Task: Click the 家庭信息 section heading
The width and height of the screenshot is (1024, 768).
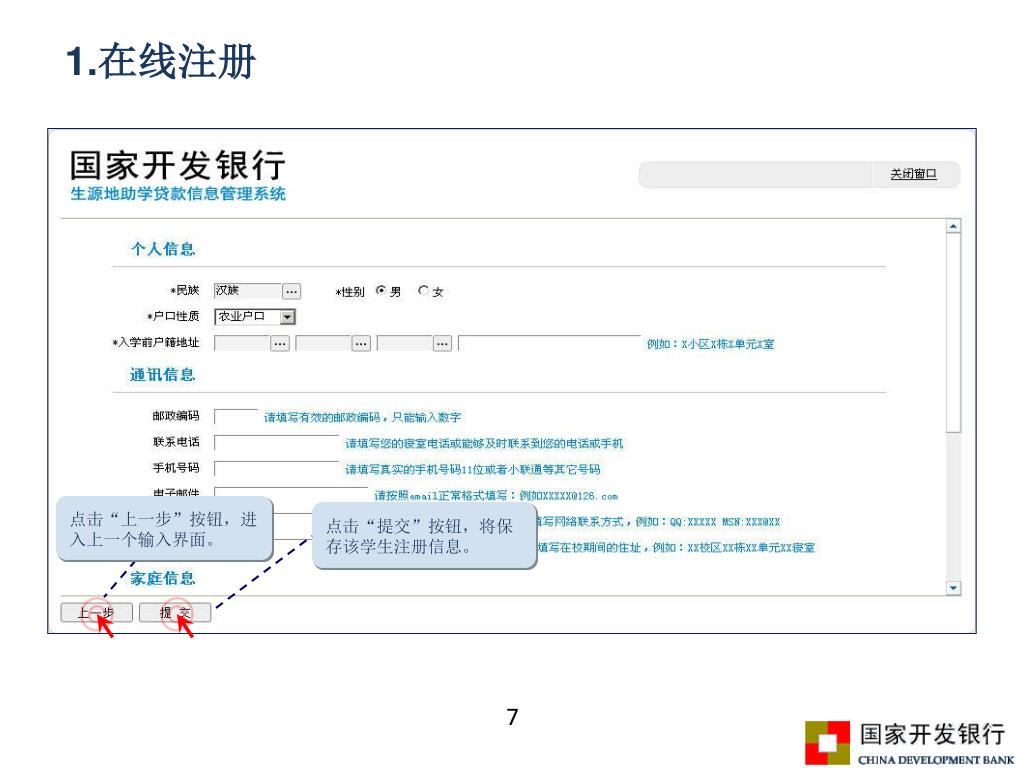Action: click(x=163, y=578)
